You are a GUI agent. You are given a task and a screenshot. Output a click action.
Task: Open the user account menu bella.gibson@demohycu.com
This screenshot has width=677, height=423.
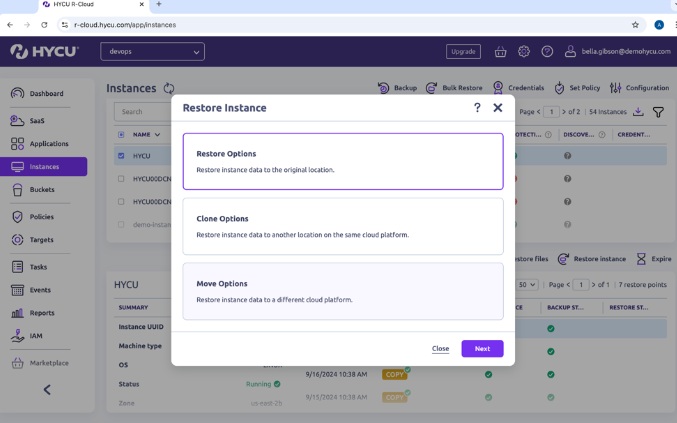click(x=610, y=51)
